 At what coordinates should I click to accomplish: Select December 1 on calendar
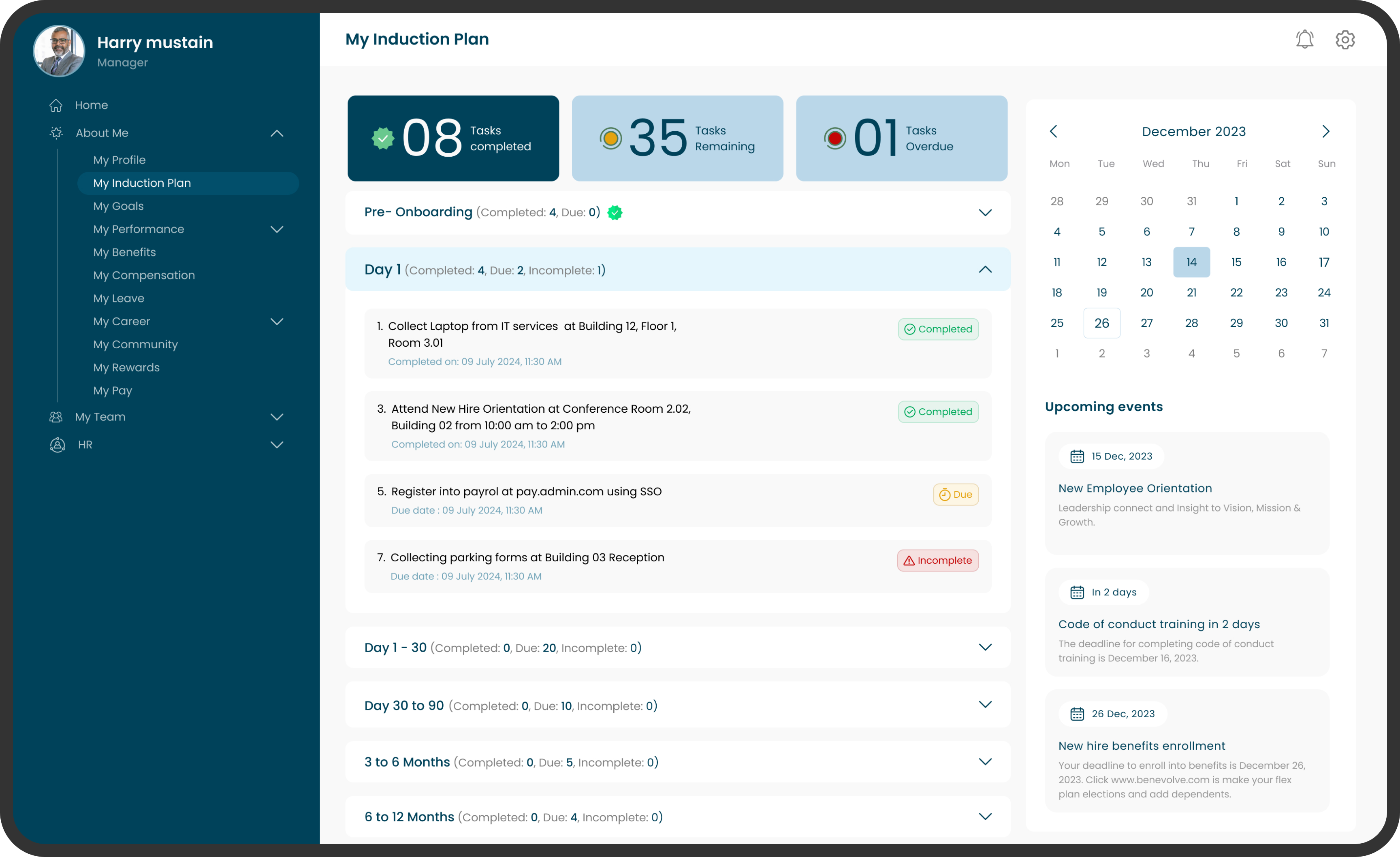click(1236, 201)
